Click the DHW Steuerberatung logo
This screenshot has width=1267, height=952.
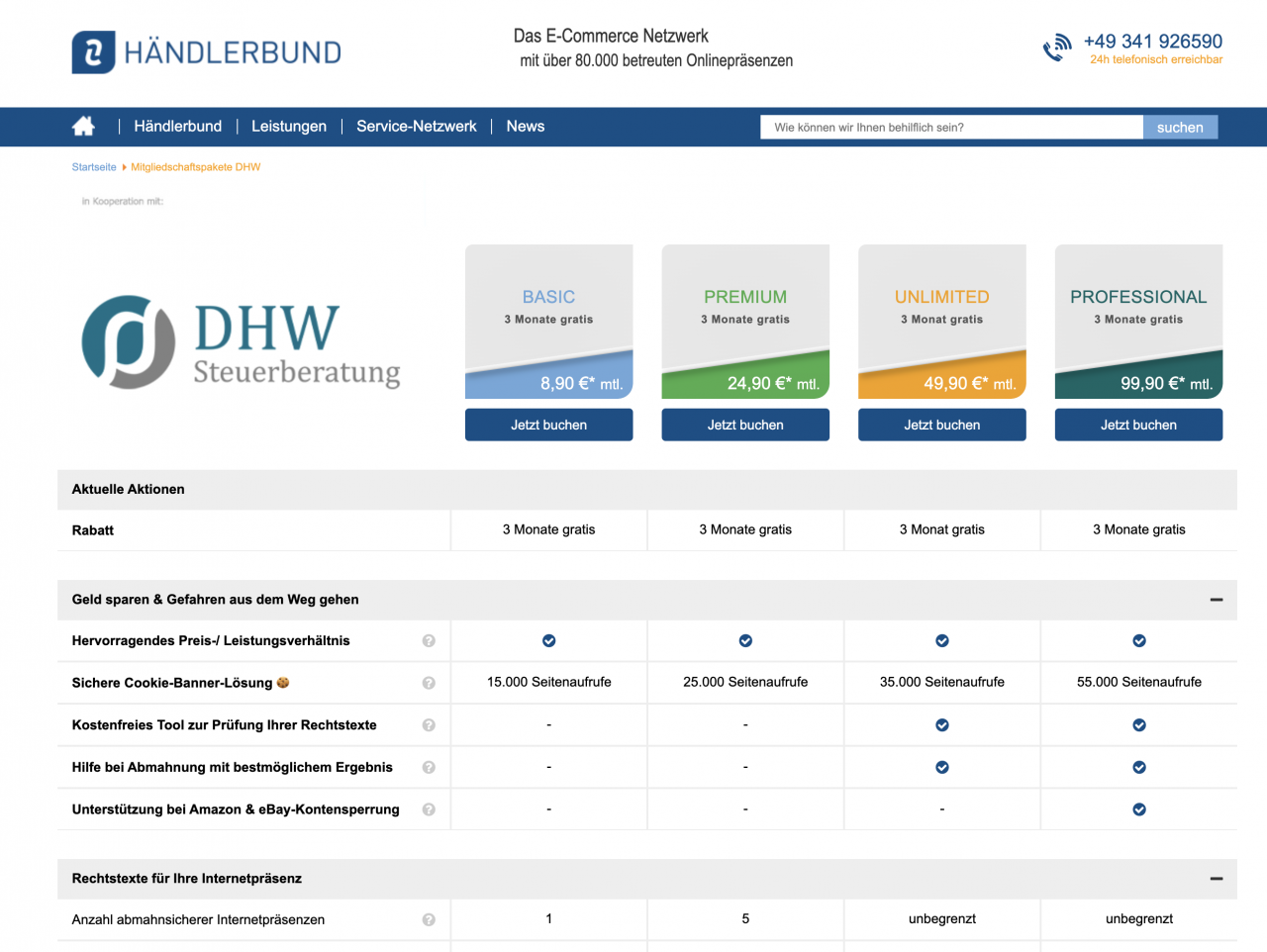click(241, 341)
